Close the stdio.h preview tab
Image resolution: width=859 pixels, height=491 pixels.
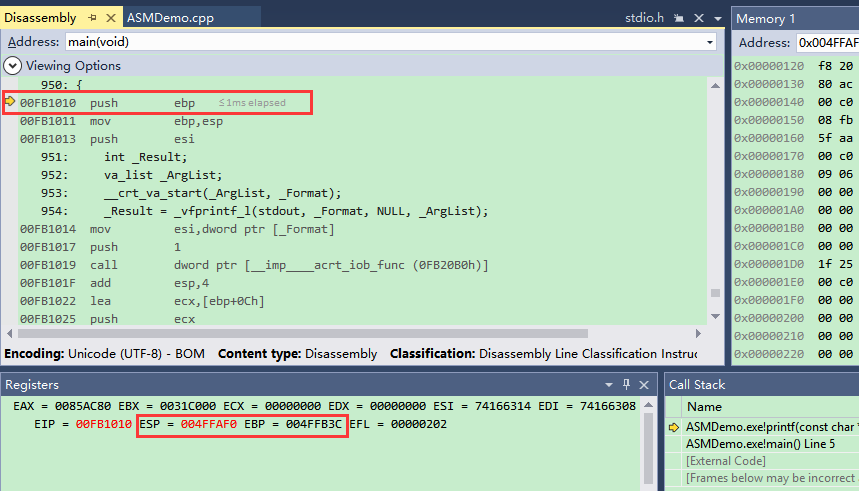point(697,18)
